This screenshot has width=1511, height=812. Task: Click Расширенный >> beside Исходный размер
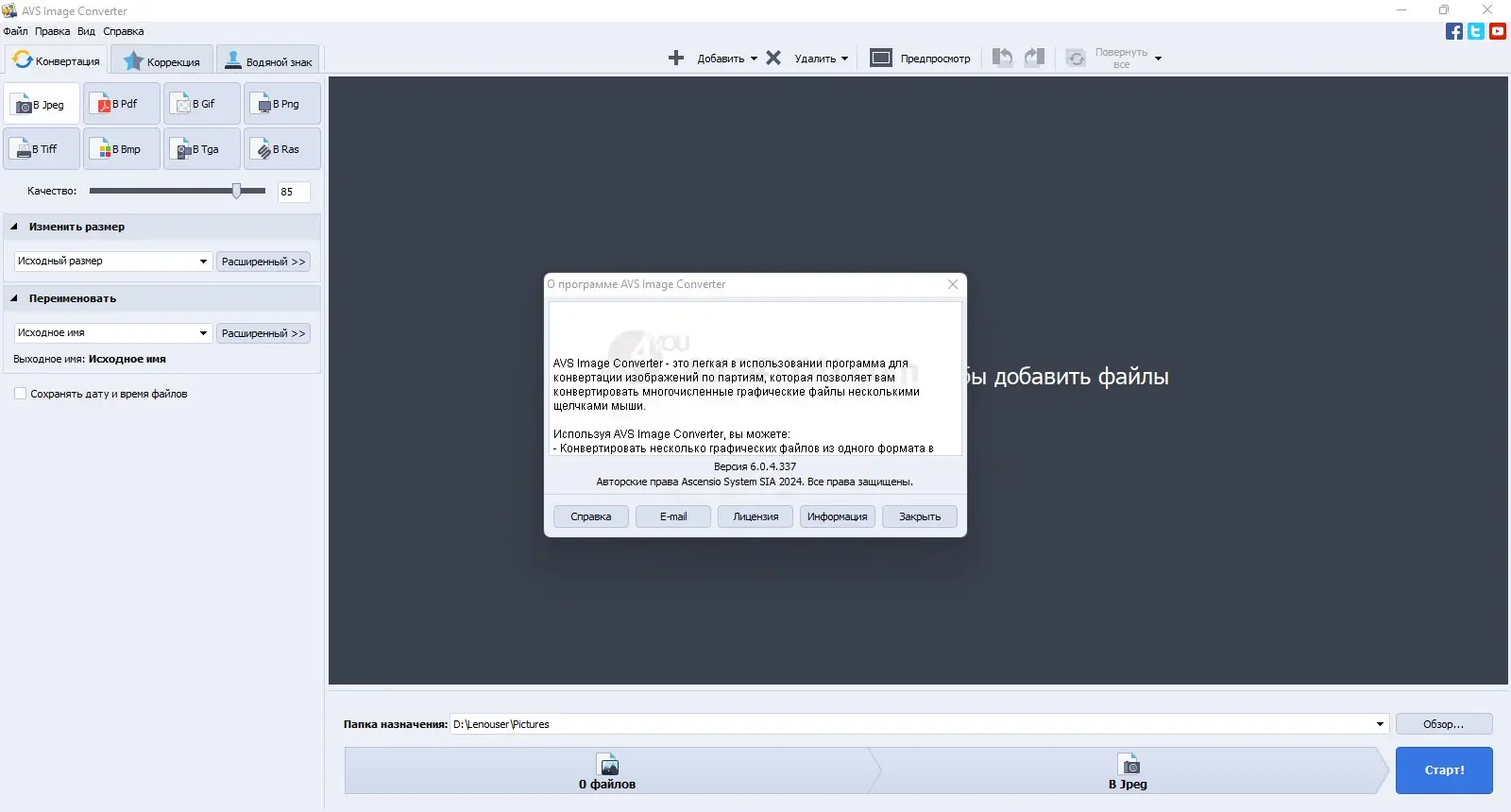point(263,262)
